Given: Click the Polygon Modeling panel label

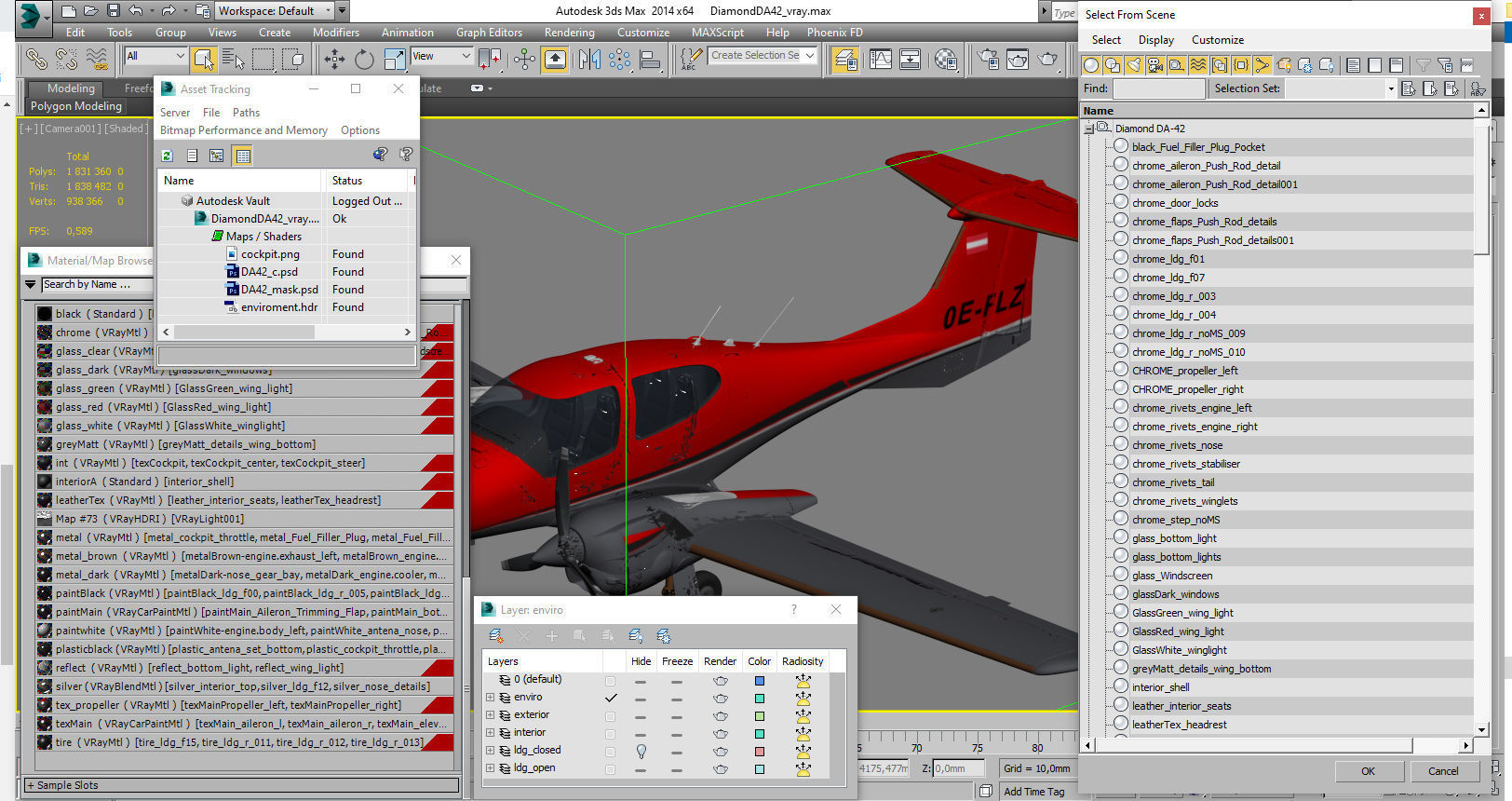Looking at the screenshot, I should click(76, 106).
